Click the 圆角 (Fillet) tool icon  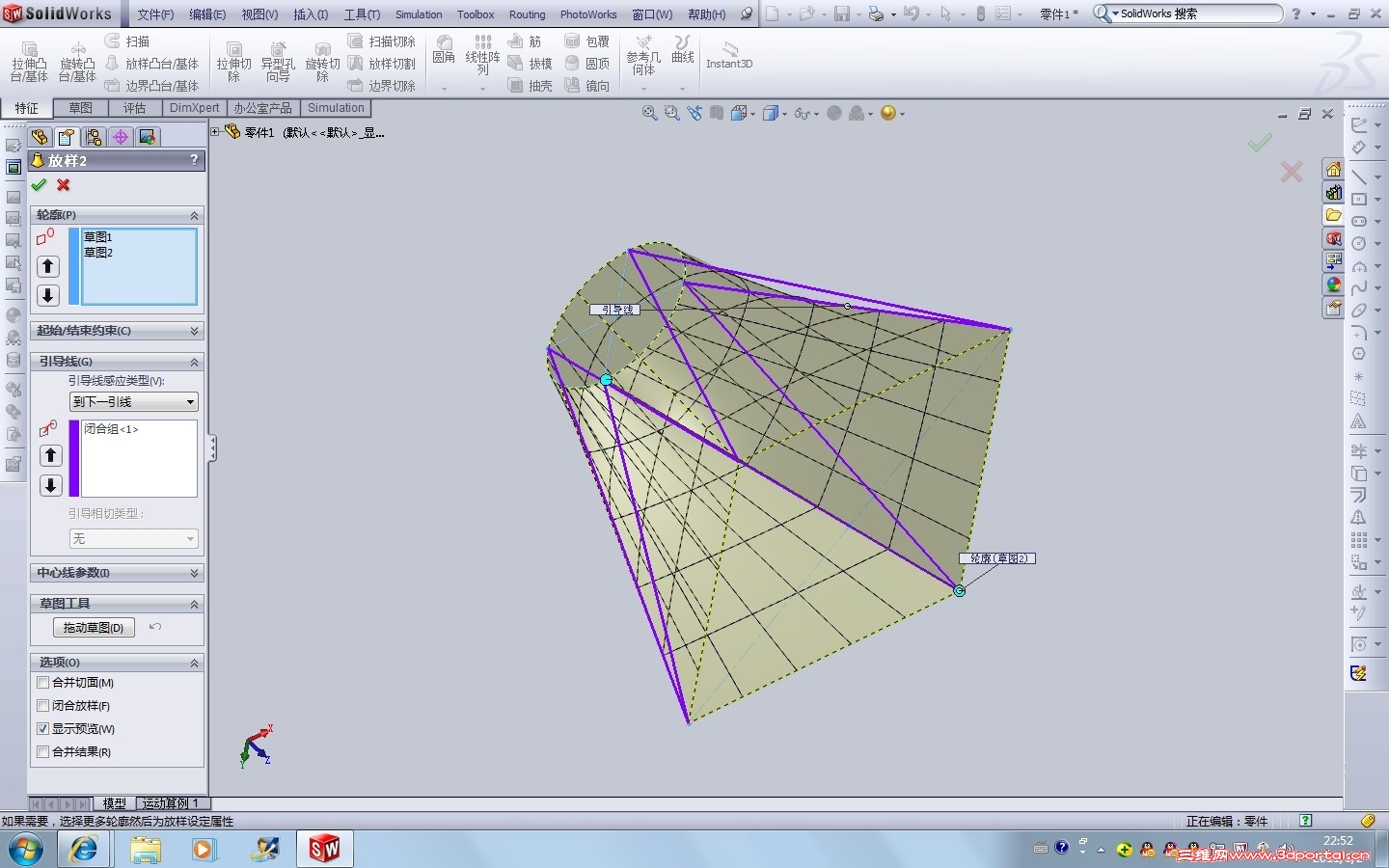(444, 48)
